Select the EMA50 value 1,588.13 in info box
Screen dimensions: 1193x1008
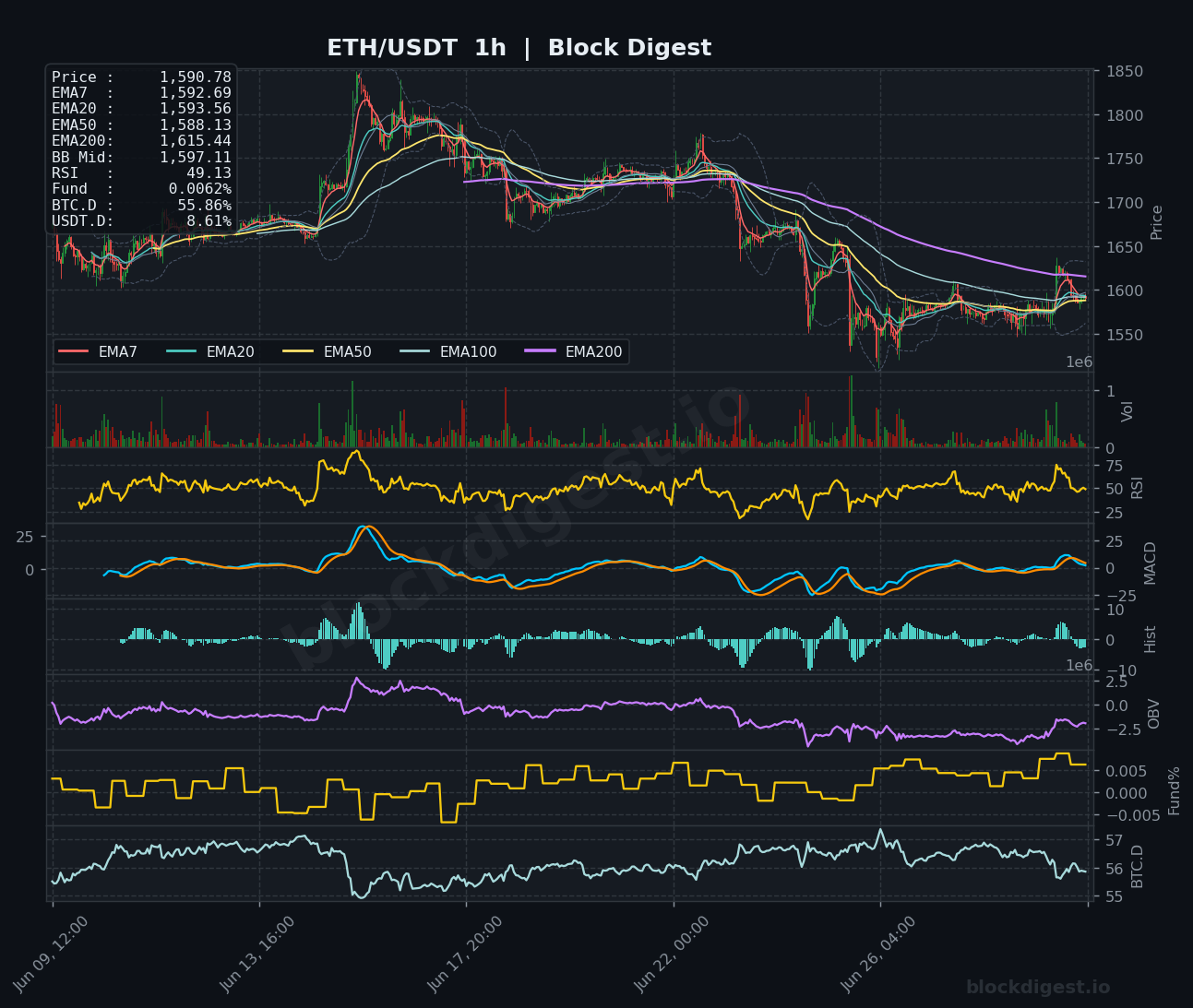pyautogui.click(x=196, y=125)
